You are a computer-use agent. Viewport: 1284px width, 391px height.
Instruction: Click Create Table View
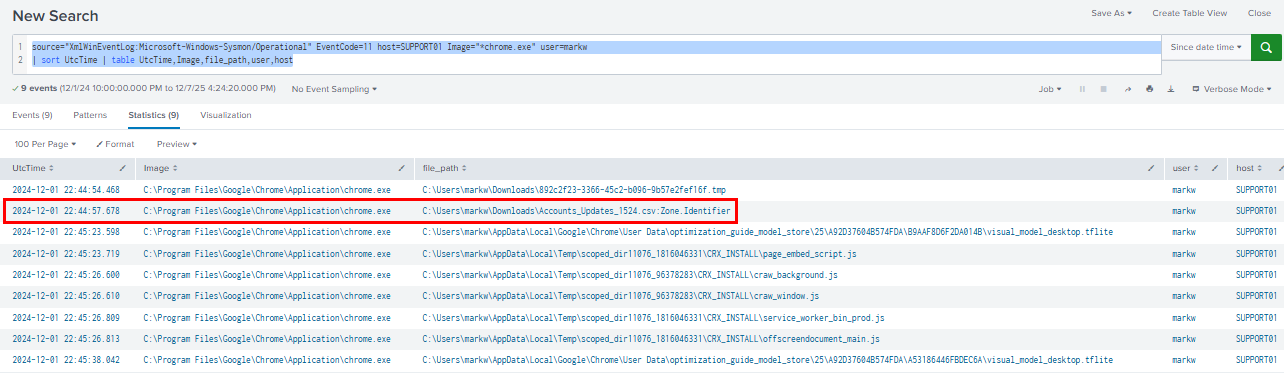(x=1189, y=13)
